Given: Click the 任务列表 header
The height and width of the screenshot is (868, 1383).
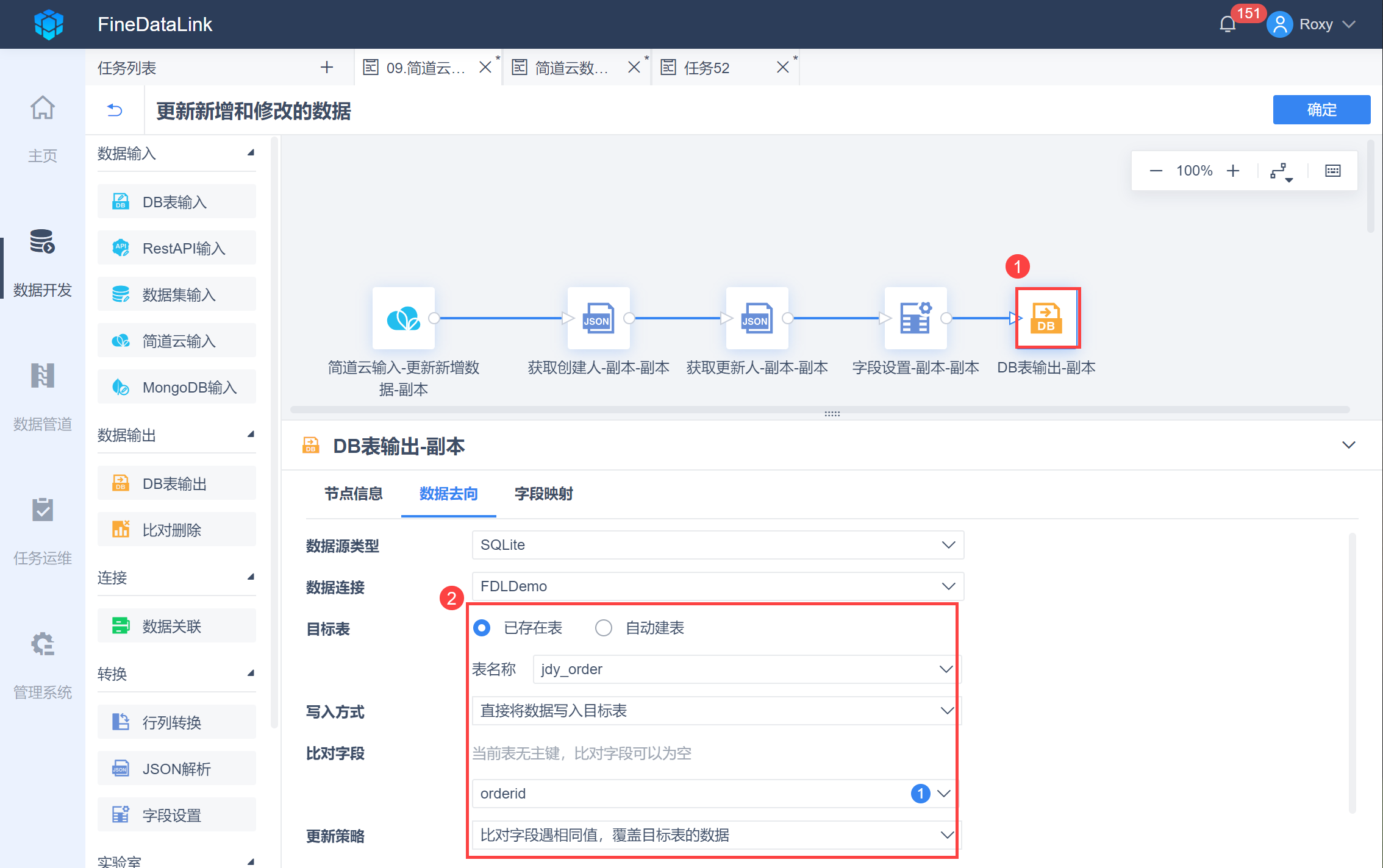Looking at the screenshot, I should point(127,68).
